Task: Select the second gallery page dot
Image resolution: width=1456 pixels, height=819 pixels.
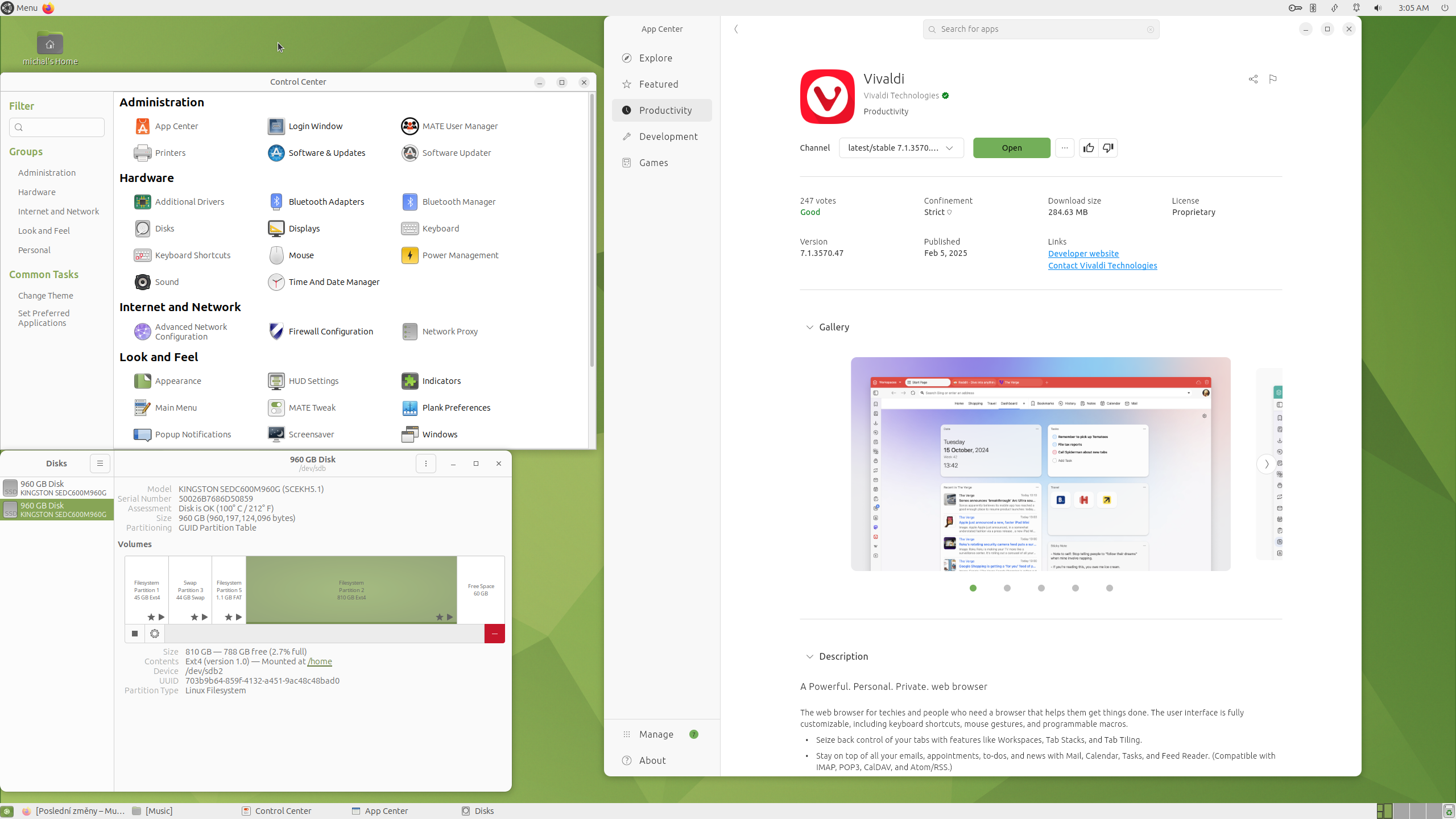Action: (1007, 588)
